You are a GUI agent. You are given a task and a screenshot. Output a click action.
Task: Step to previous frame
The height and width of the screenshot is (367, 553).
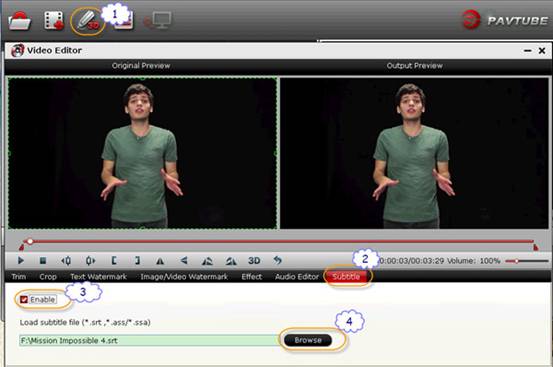tap(66, 261)
